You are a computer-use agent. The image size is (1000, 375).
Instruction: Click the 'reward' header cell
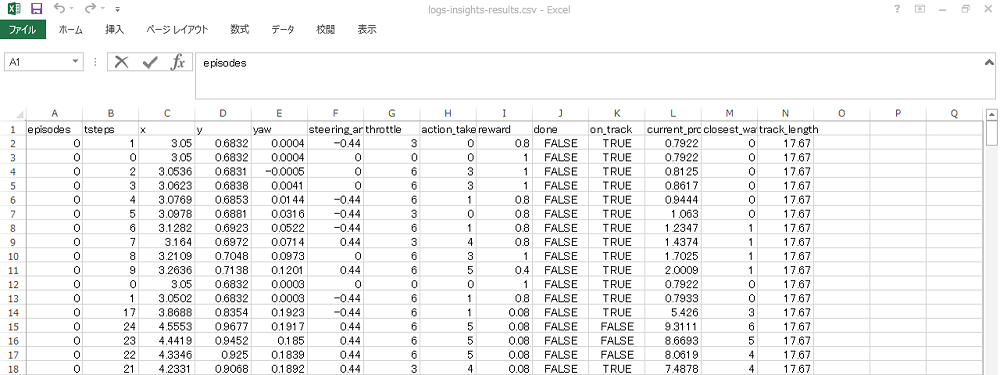click(504, 129)
